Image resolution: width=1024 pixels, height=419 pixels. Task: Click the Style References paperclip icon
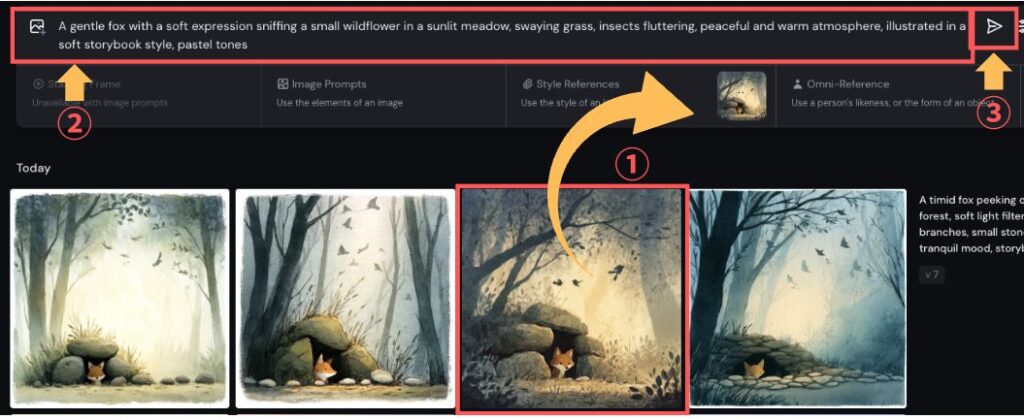click(x=528, y=84)
